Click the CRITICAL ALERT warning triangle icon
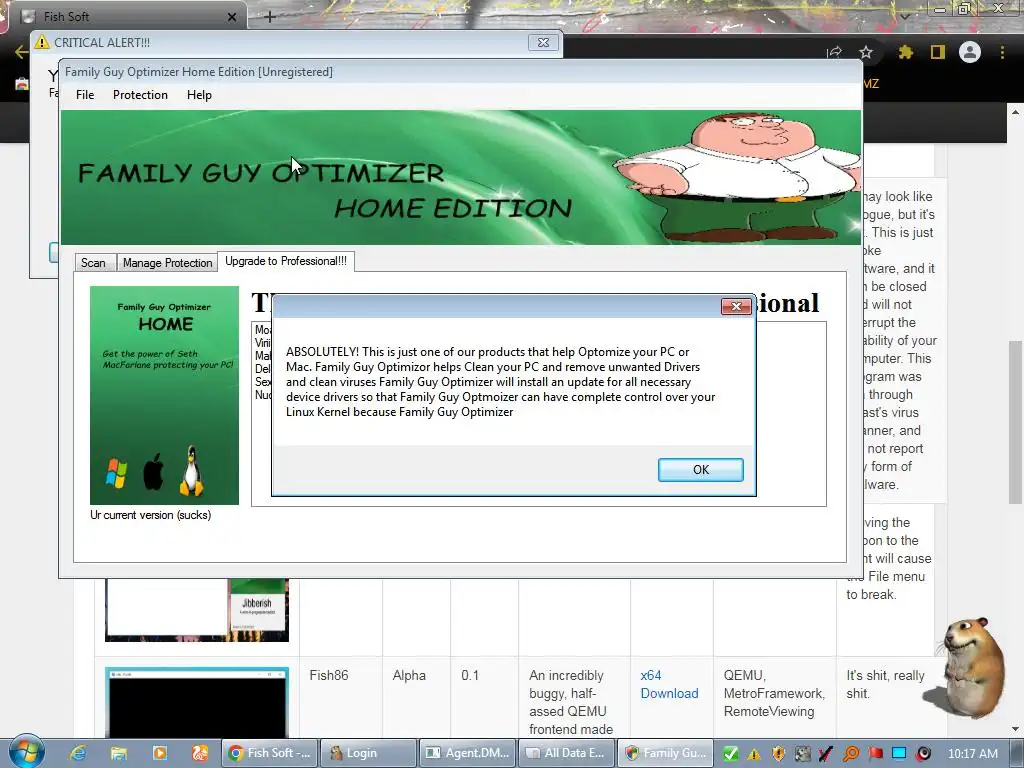This screenshot has width=1024, height=768. tap(42, 42)
